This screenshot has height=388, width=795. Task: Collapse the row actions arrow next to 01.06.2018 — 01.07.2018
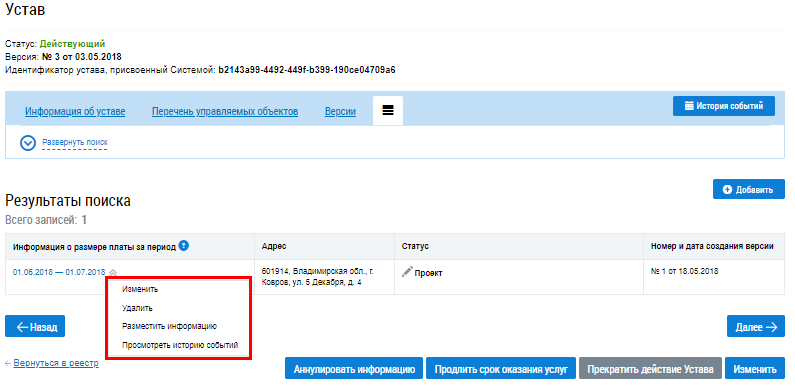[114, 272]
